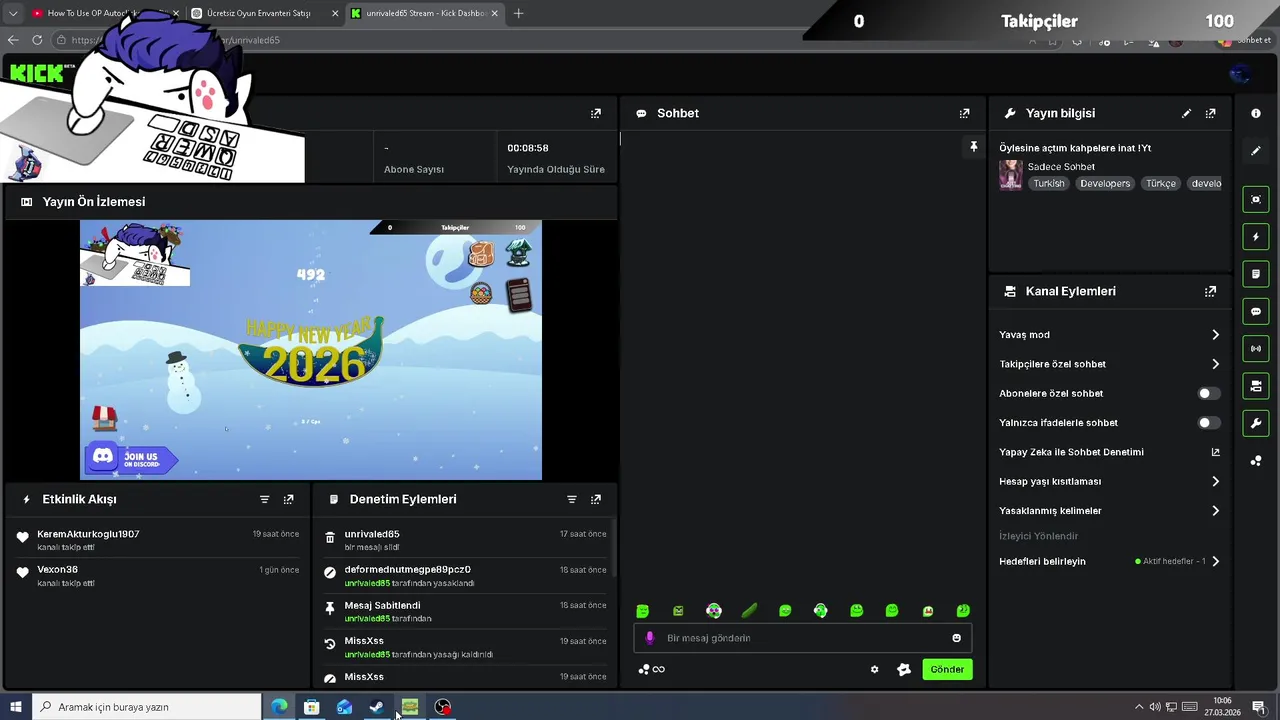Image resolution: width=1280 pixels, height=720 pixels.
Task: Click the purple microphone icon in chat
Action: [649, 638]
